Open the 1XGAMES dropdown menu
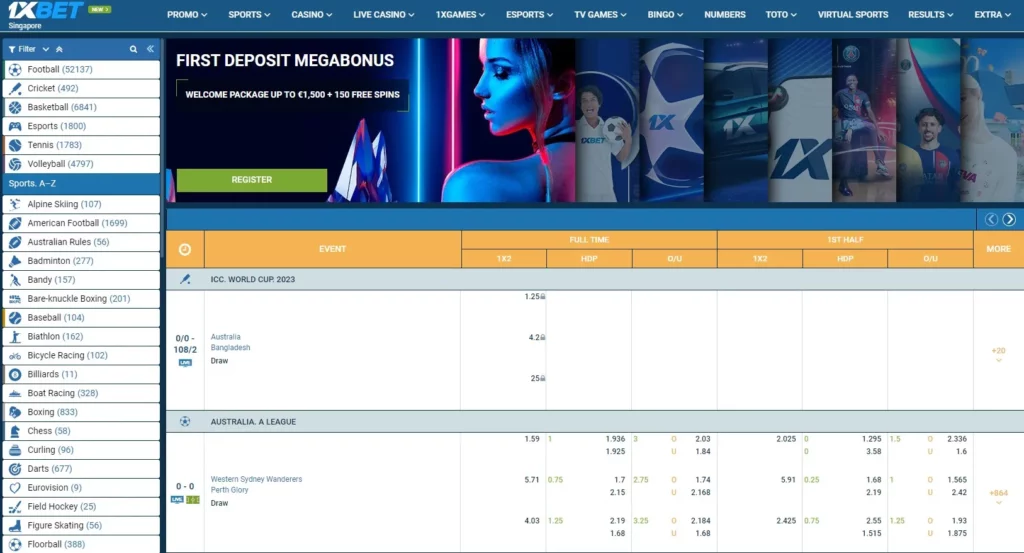The width and height of the screenshot is (1024, 553). [x=460, y=14]
